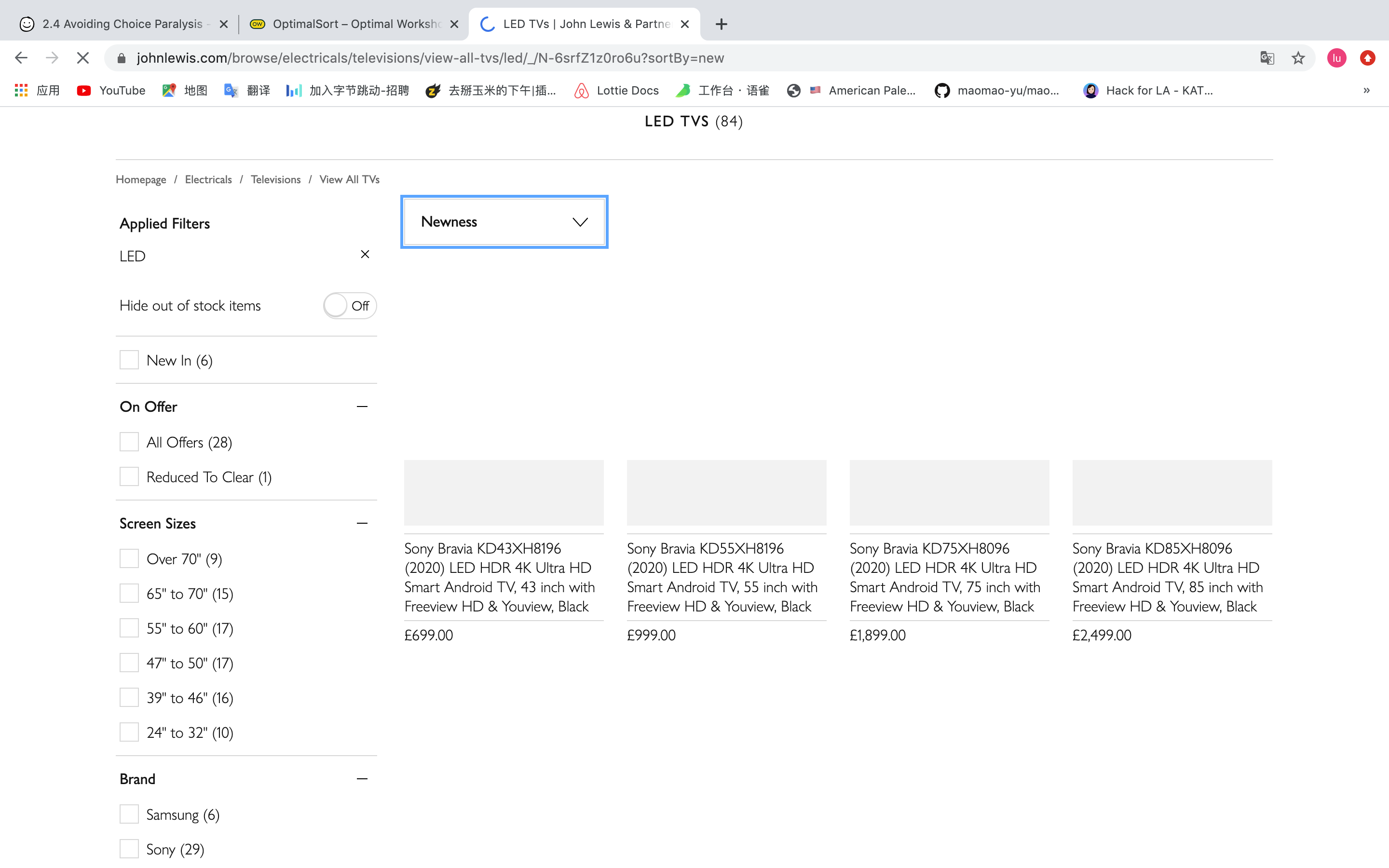Open a new browser tab
1389x868 pixels.
722,24
